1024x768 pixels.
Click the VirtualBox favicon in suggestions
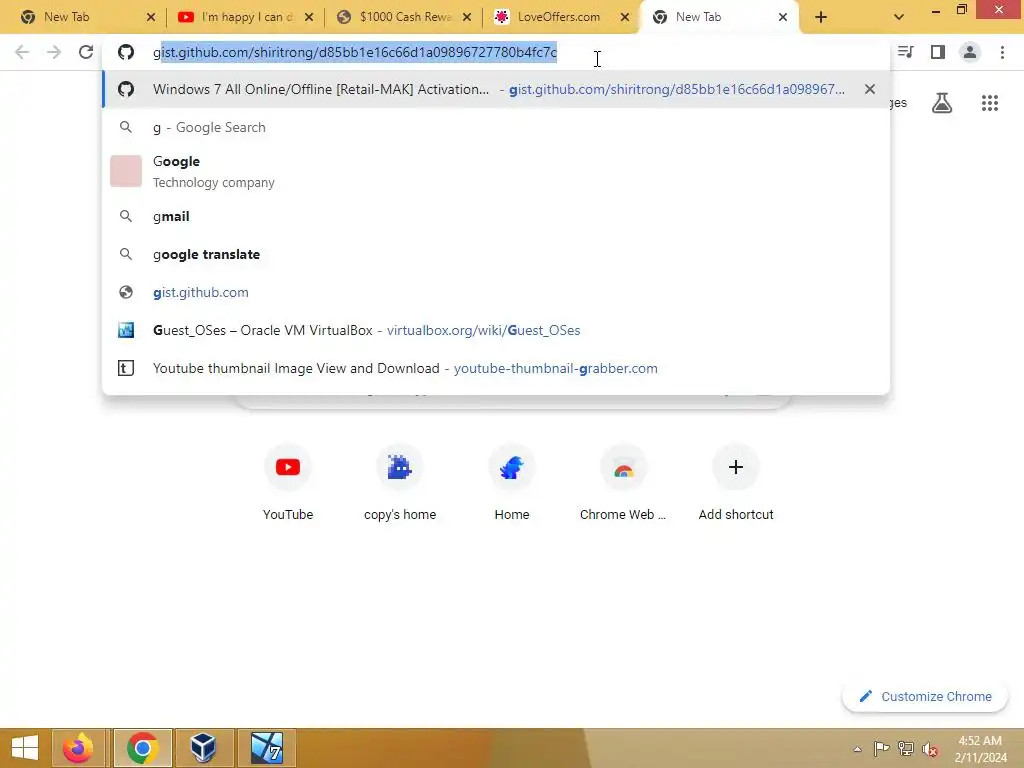click(x=125, y=330)
